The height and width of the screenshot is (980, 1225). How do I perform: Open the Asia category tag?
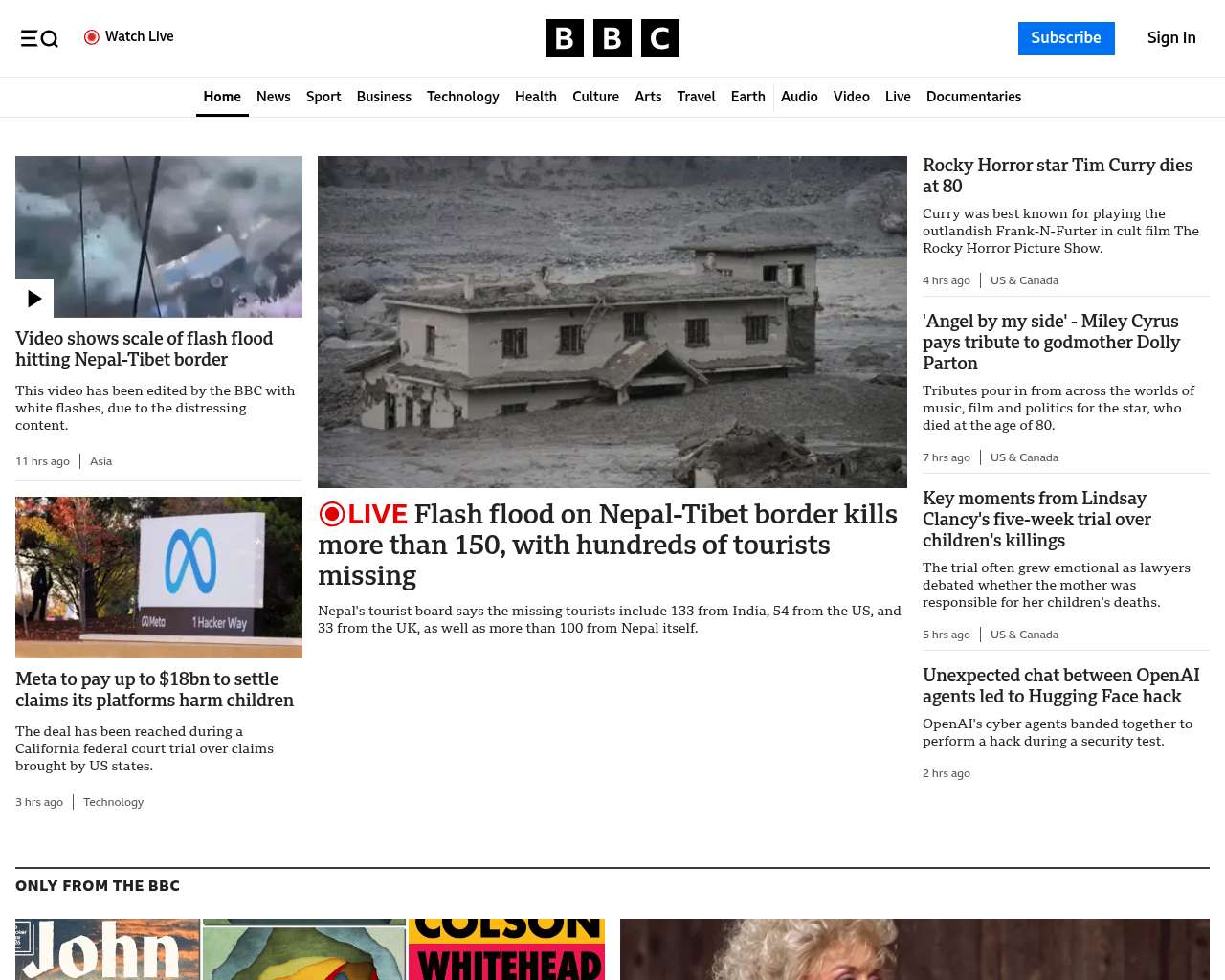pyautogui.click(x=100, y=461)
